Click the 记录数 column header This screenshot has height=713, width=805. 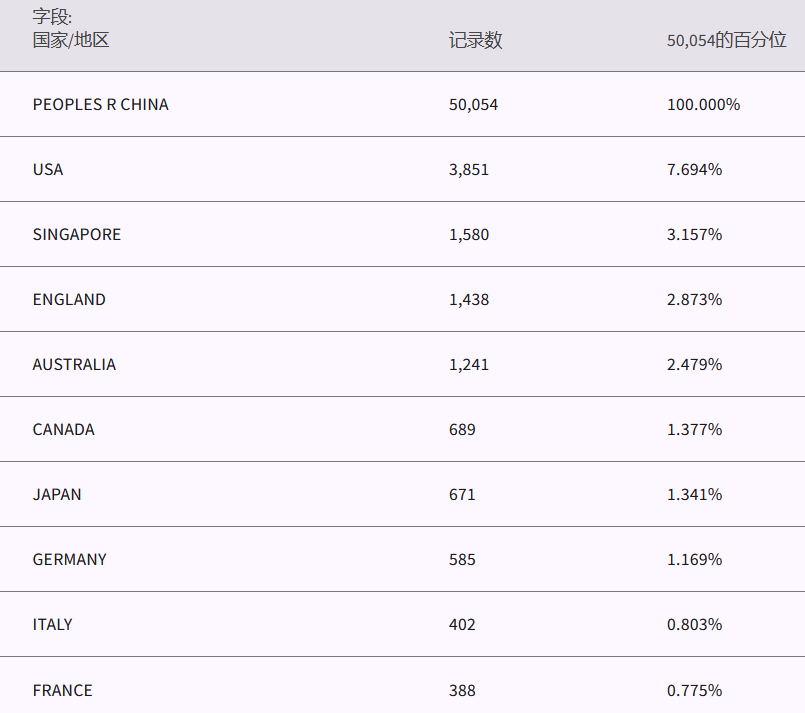pyautogui.click(x=475, y=40)
